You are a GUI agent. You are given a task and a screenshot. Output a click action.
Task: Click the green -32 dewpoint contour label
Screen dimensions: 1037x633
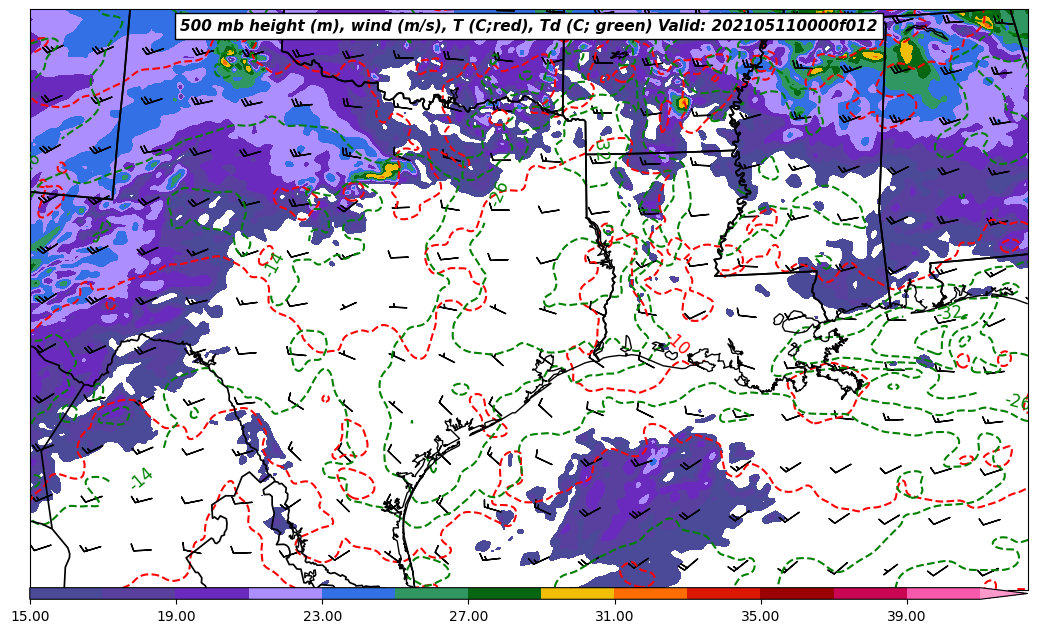point(949,313)
